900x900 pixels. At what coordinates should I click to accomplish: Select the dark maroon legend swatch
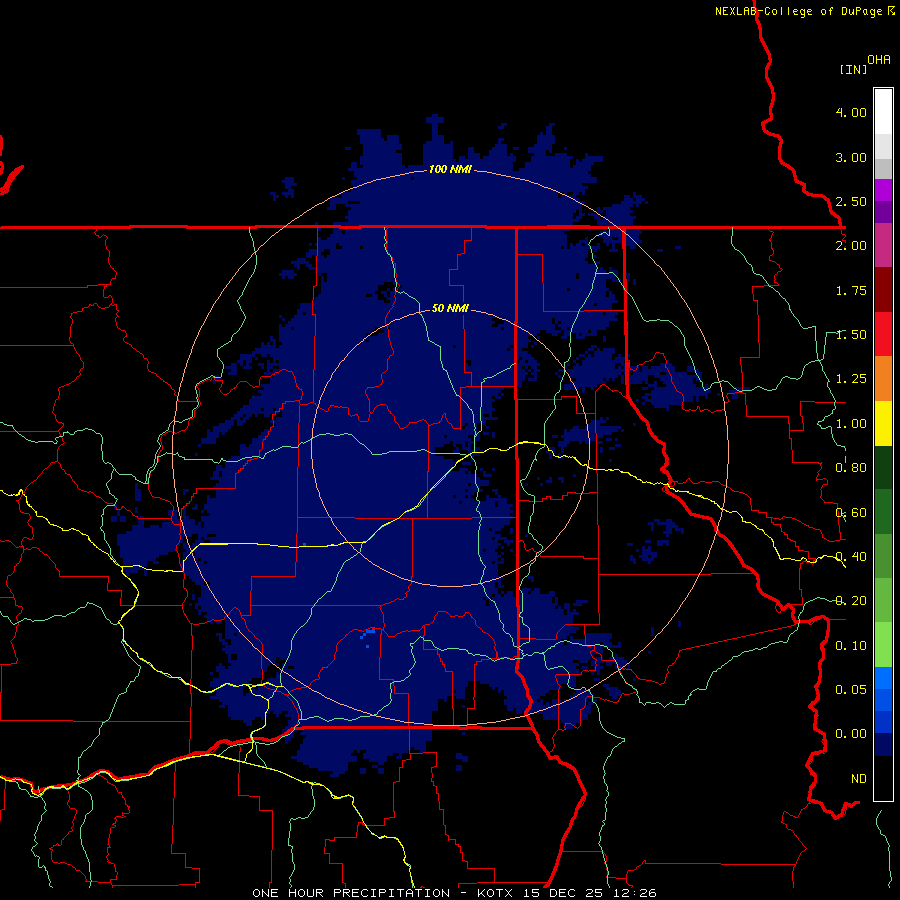tap(883, 290)
